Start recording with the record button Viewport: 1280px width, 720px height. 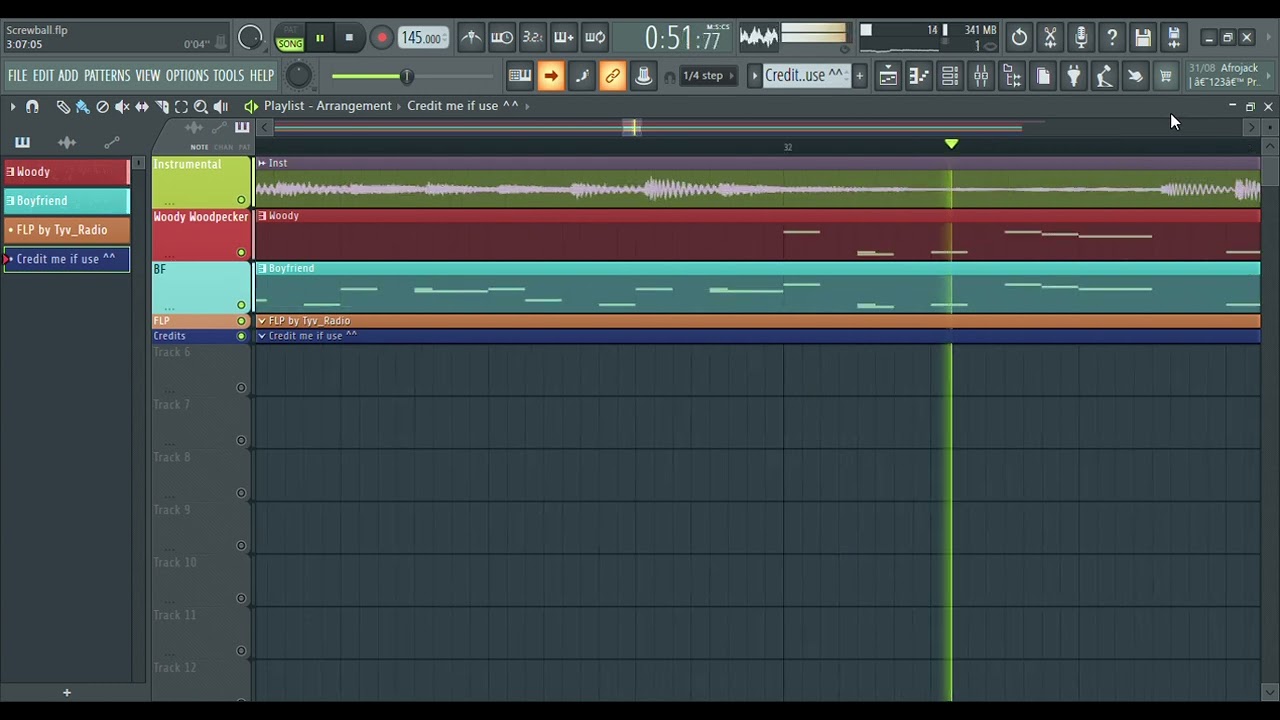pos(381,38)
